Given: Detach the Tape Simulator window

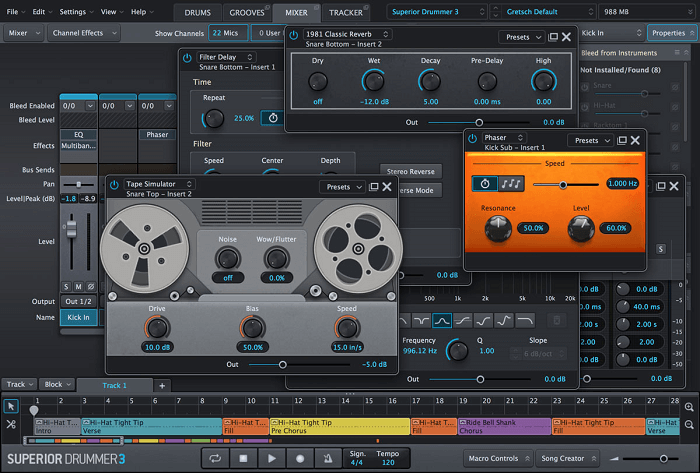Looking at the screenshot, I should 374,187.
